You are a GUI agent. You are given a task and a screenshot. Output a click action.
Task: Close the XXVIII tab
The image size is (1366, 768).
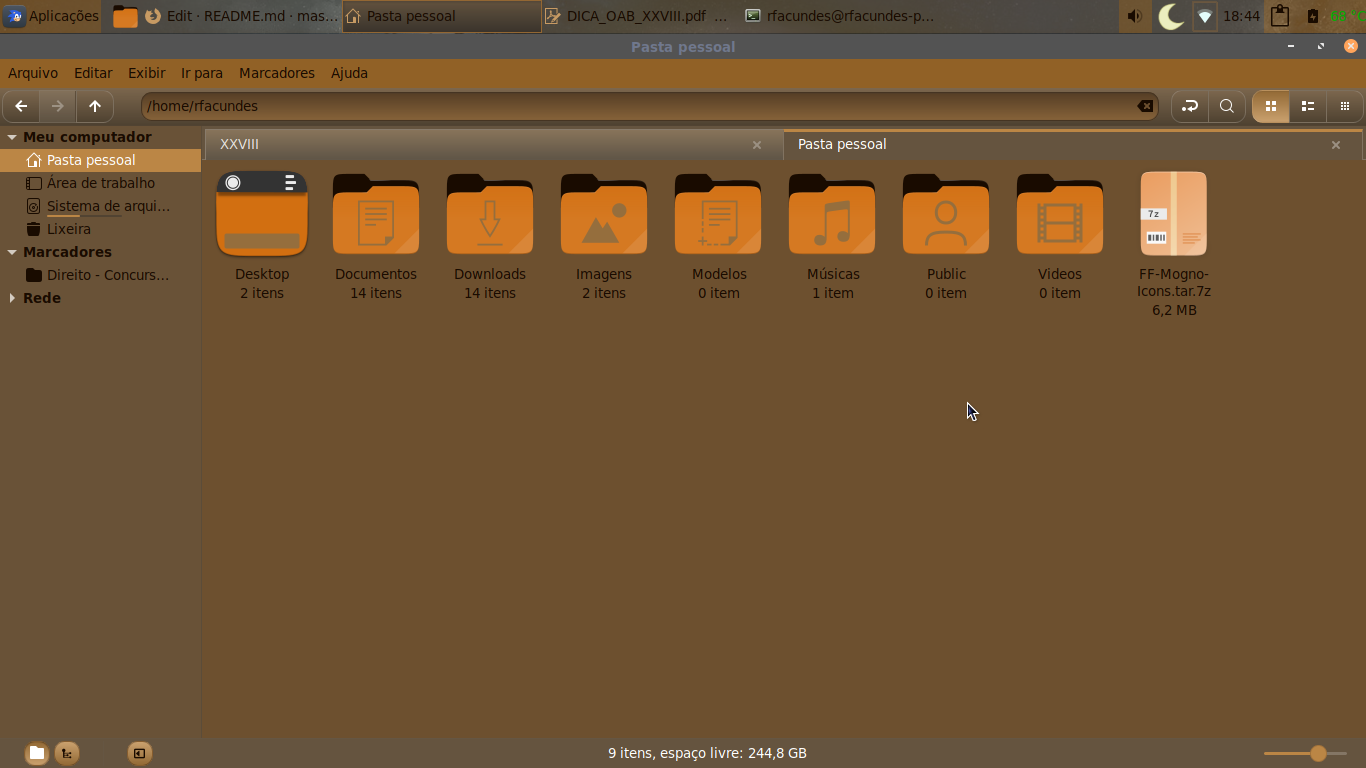pyautogui.click(x=757, y=145)
